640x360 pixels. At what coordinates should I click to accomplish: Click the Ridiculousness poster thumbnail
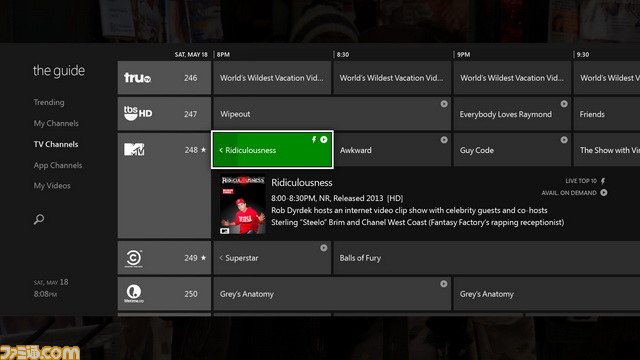243,204
